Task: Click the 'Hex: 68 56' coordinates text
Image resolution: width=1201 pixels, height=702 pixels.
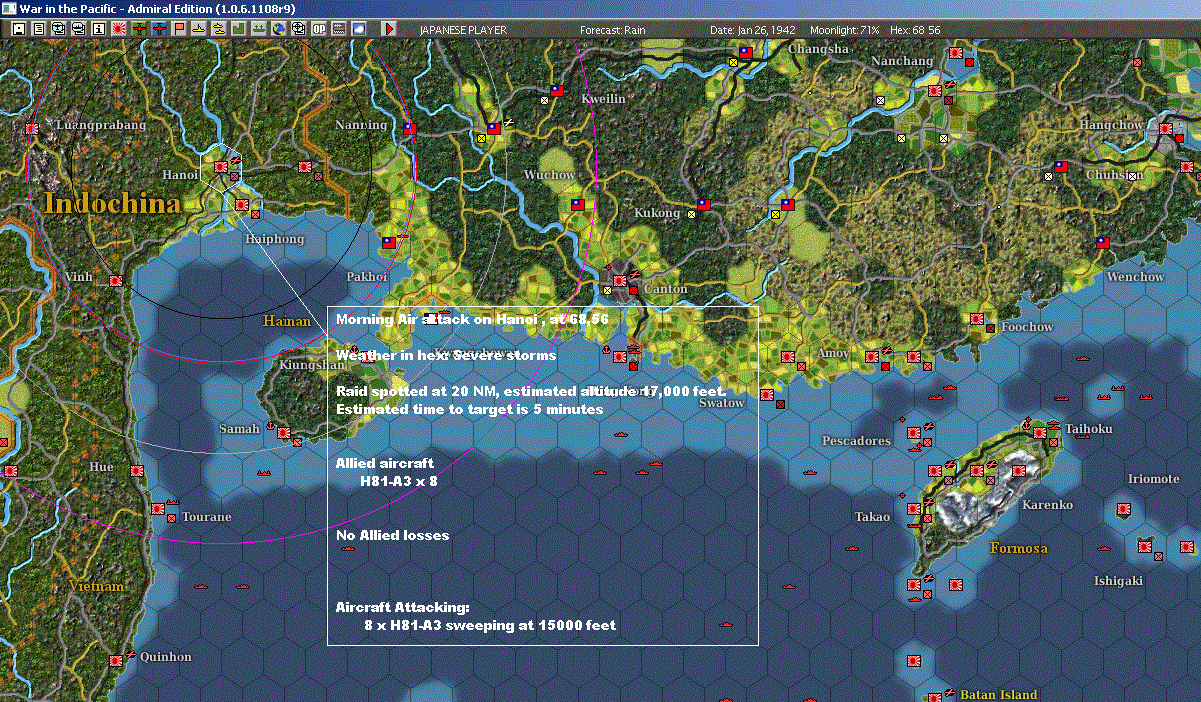Action: tap(914, 30)
